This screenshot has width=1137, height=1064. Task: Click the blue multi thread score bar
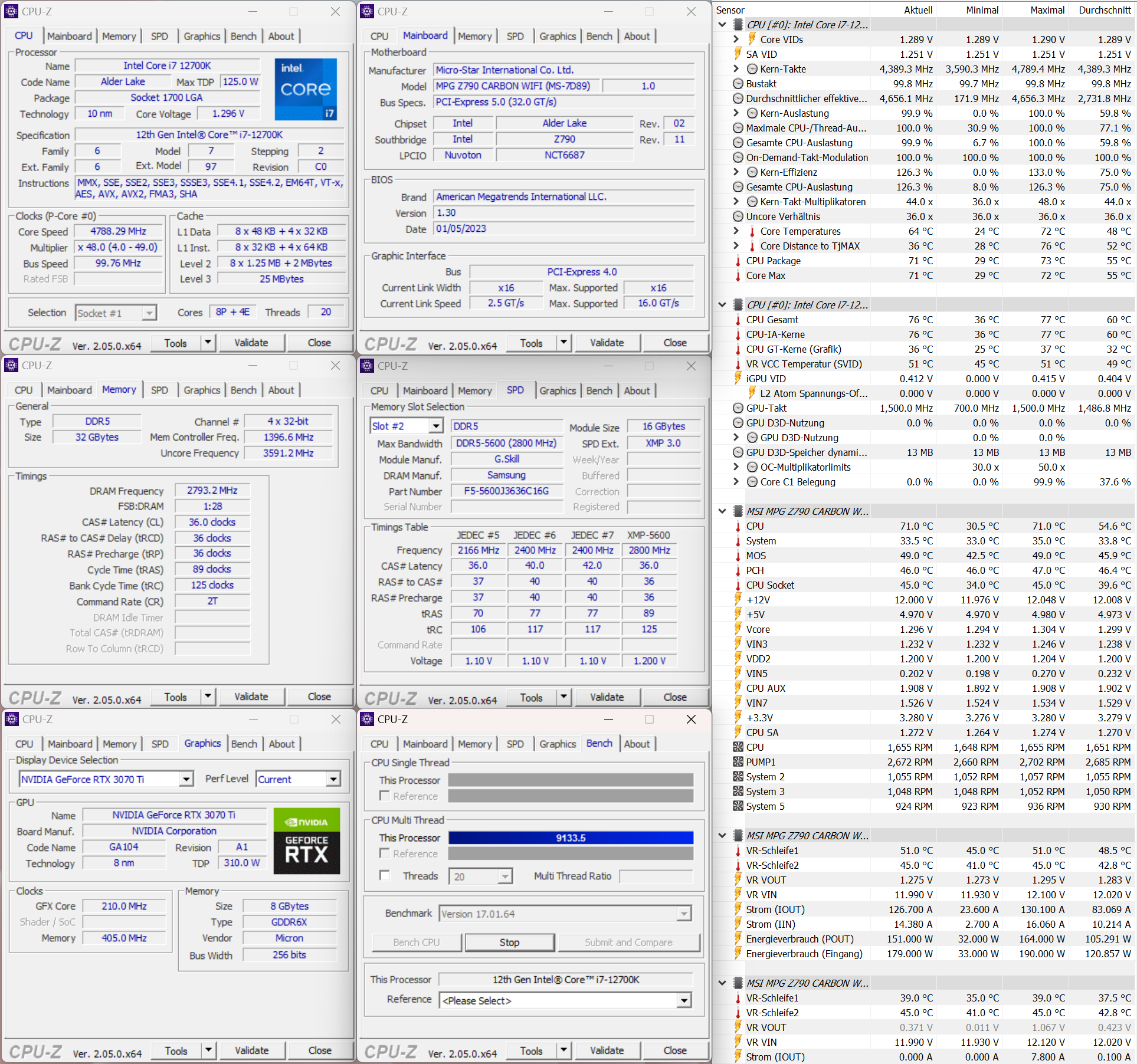[x=571, y=838]
